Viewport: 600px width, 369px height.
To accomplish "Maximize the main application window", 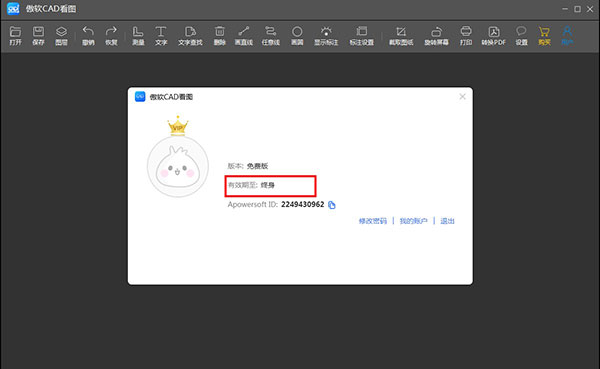I will [577, 9].
